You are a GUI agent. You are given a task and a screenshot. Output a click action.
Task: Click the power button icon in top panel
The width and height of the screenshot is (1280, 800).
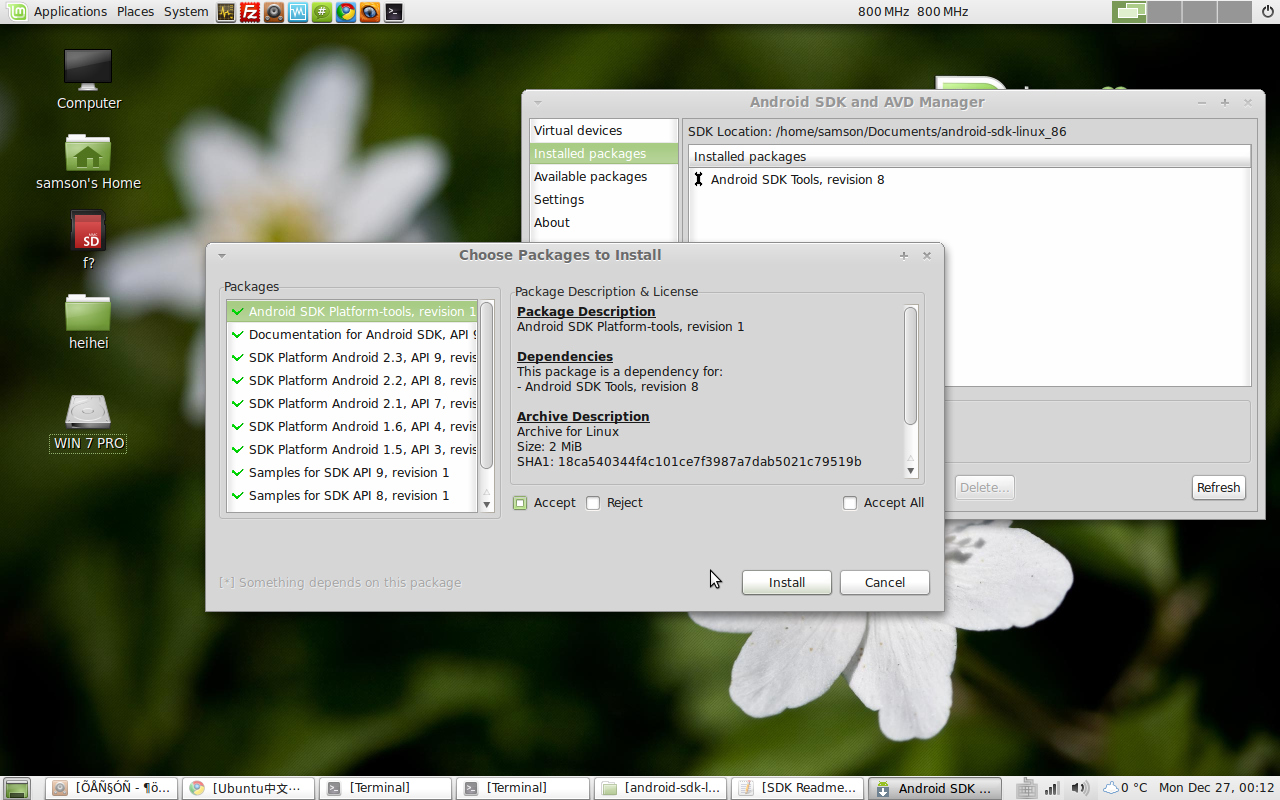pos(1268,12)
